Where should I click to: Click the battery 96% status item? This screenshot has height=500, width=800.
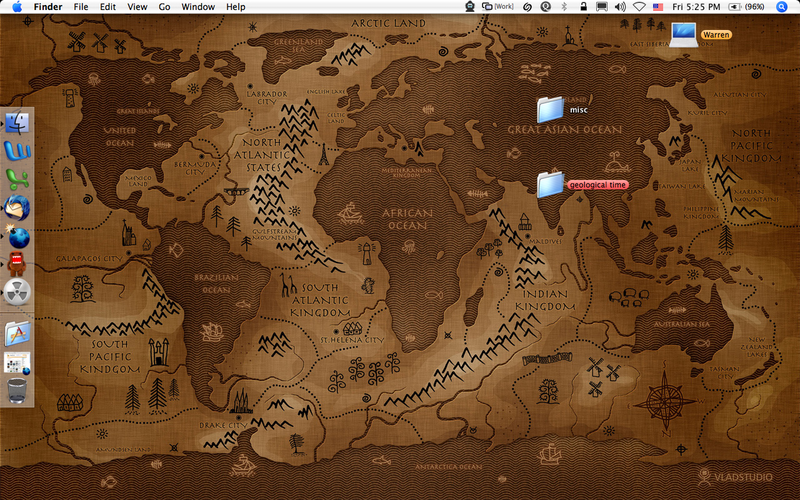(746, 7)
